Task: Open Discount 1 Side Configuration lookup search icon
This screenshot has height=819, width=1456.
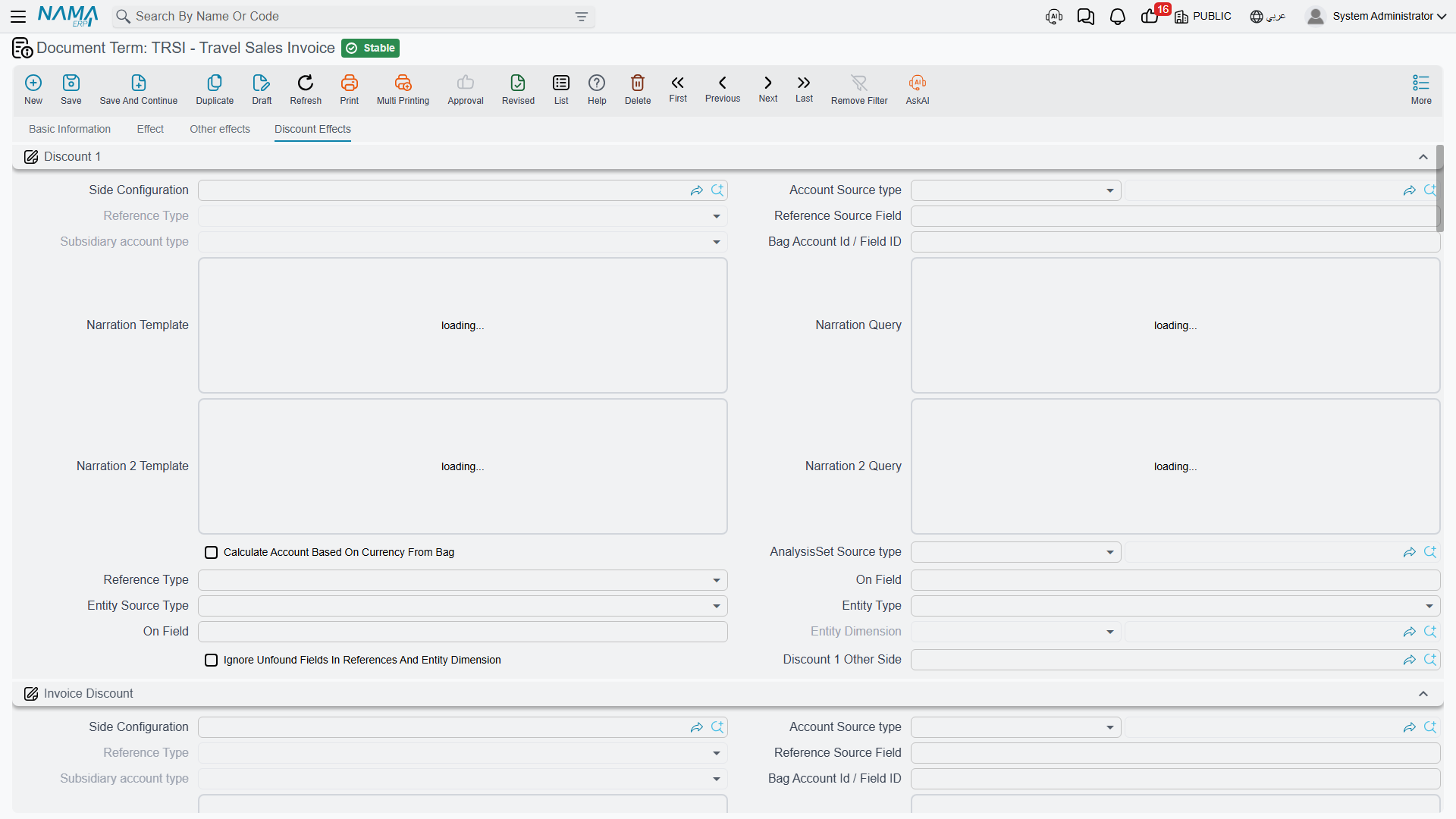Action: pos(717,190)
